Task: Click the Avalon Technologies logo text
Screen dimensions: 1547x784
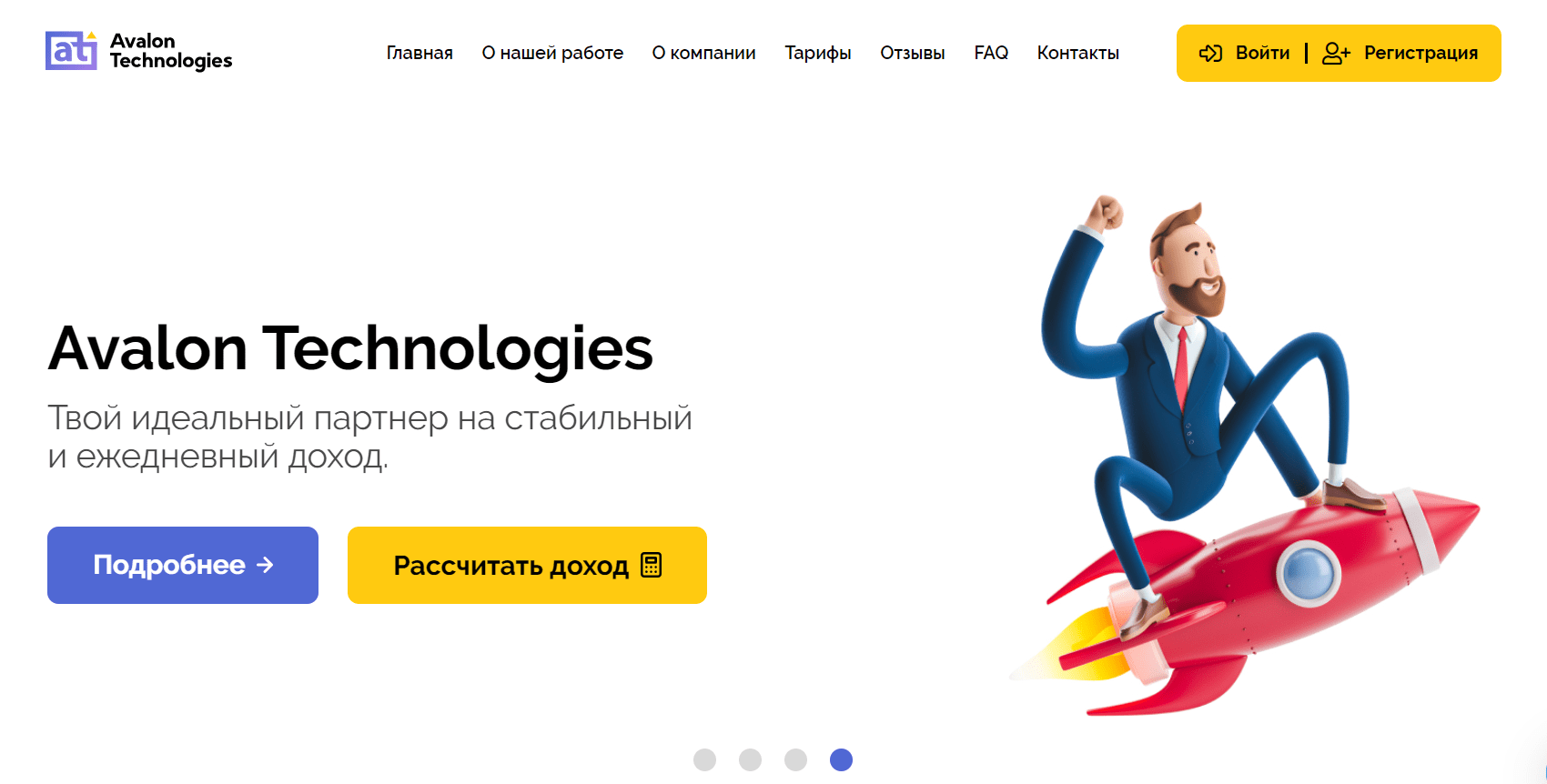Action: pos(171,51)
